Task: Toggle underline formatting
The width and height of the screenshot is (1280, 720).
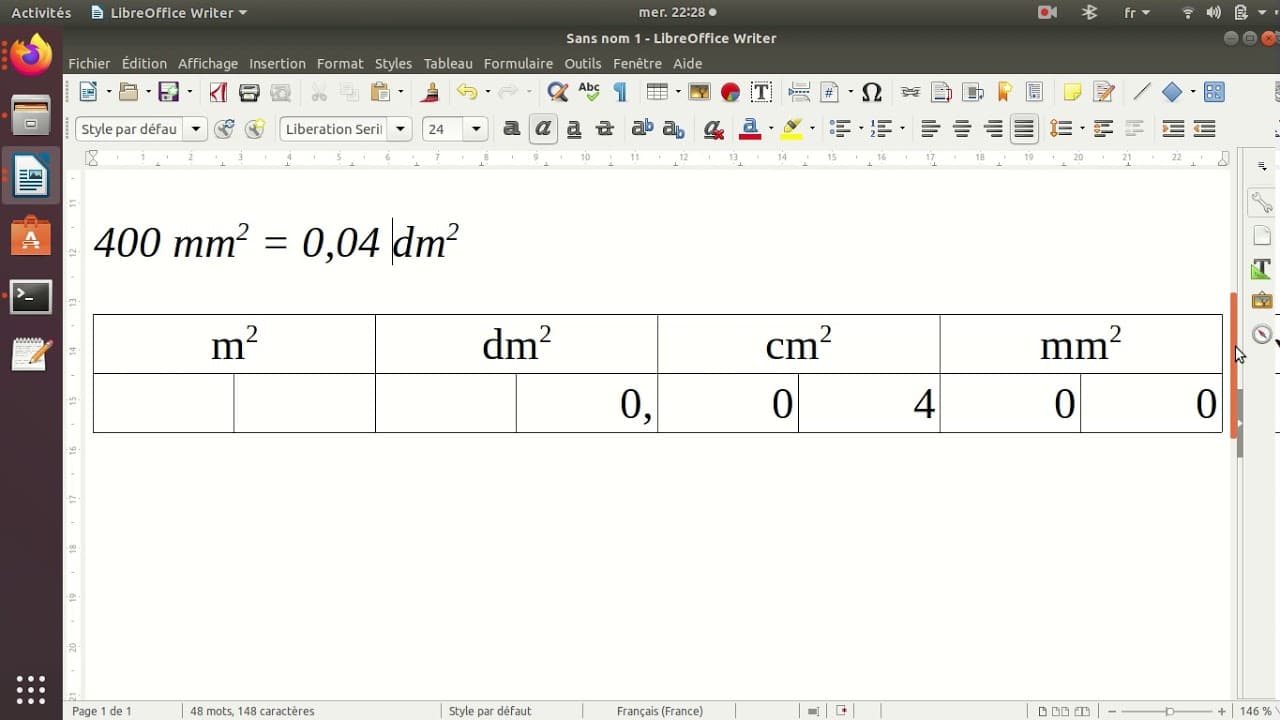Action: pyautogui.click(x=574, y=129)
